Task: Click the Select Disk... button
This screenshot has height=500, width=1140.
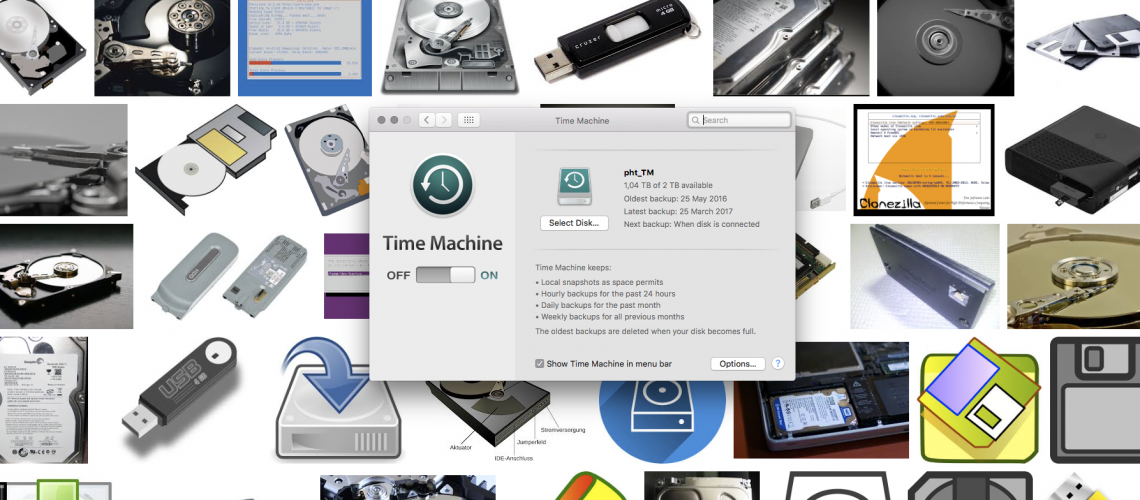Action: coord(574,223)
